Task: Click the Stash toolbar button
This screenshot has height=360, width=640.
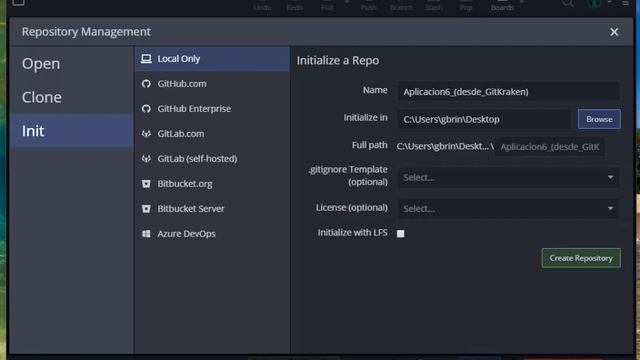Action: 433,5
